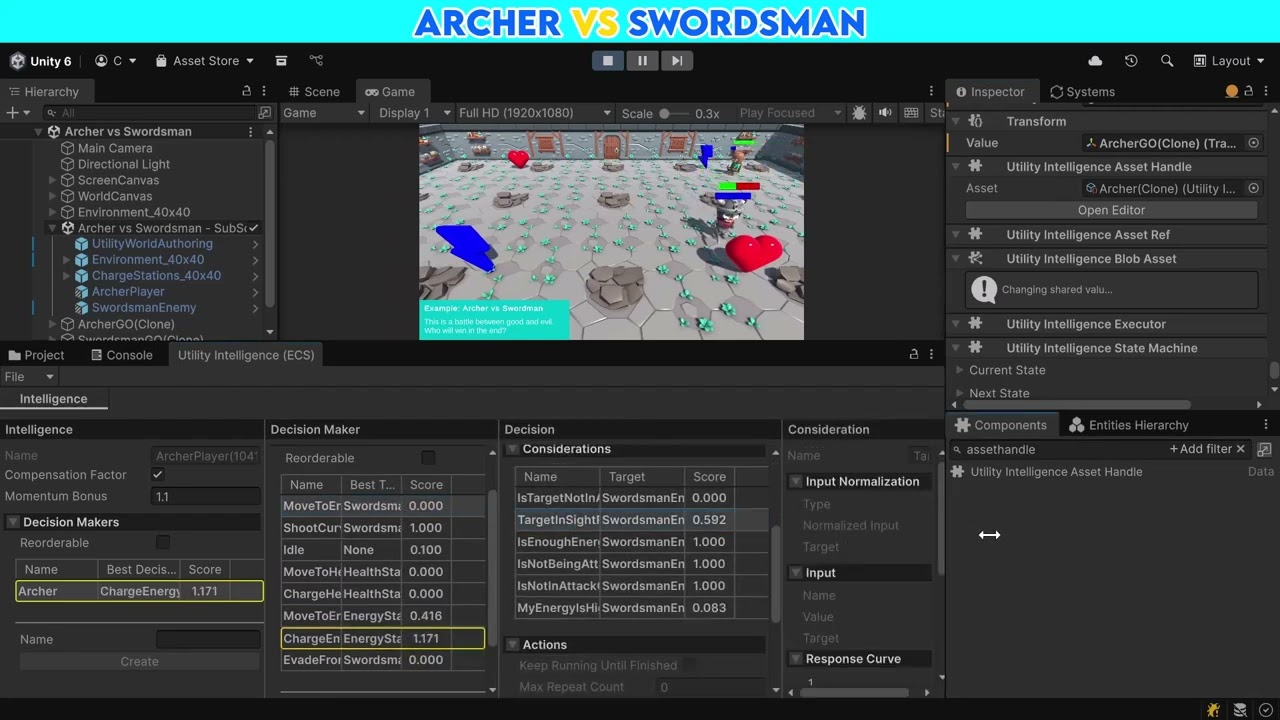Click the global search magnifier icon
Viewport: 1280px width, 720px height.
1167,60
